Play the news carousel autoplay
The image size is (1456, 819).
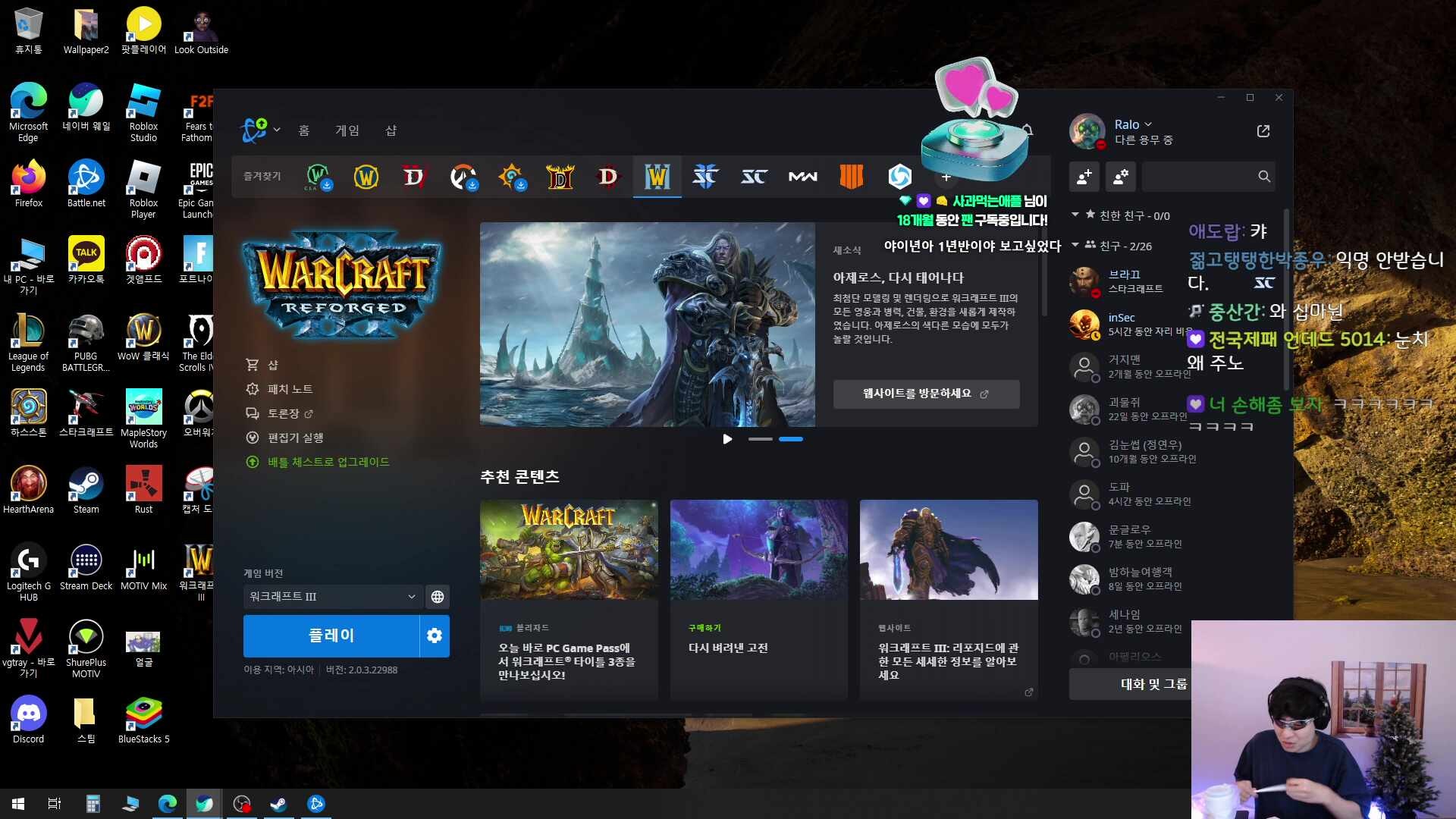(x=727, y=439)
